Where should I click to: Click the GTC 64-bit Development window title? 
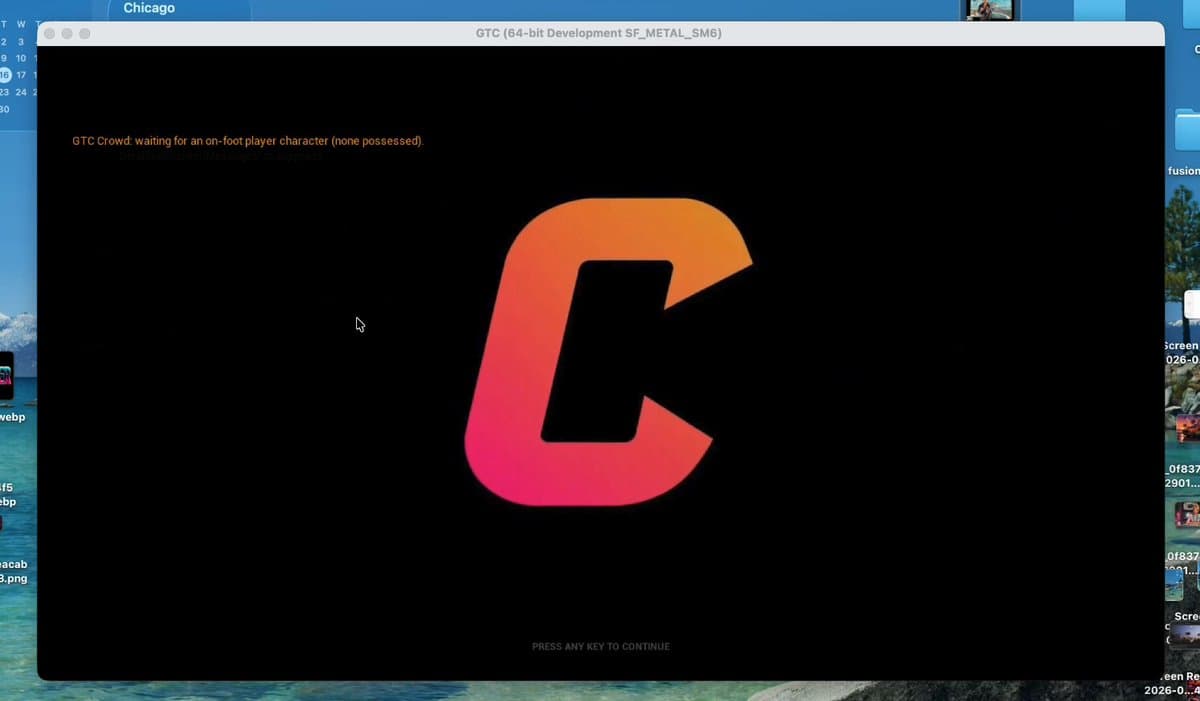(x=599, y=33)
